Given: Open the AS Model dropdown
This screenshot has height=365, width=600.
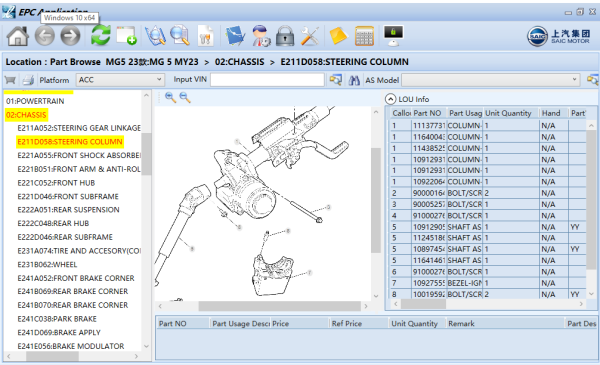Looking at the screenshot, I should coord(491,80).
